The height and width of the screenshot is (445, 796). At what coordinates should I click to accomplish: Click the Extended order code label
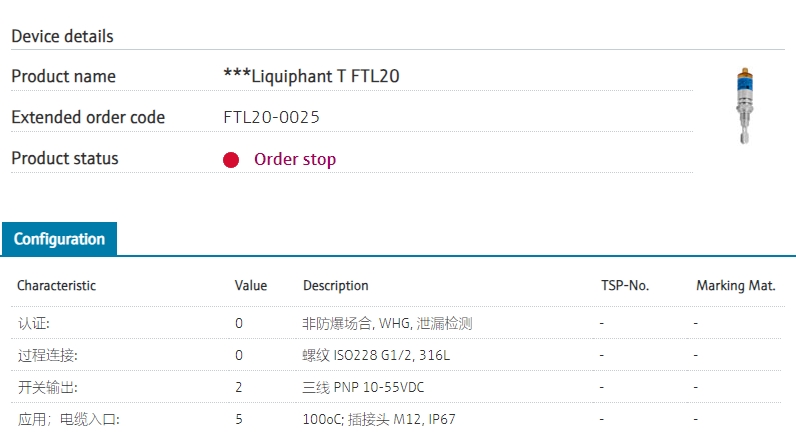pos(88,118)
